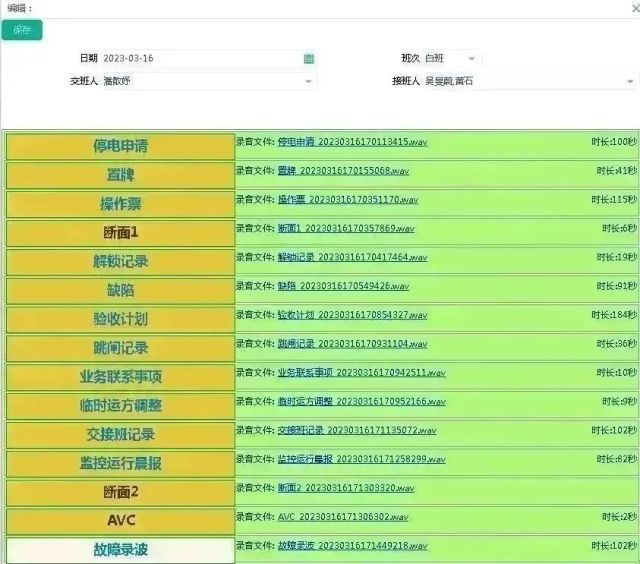Open the 交班人 dropdown list
Screen dimensions: 640x564
pos(308,81)
